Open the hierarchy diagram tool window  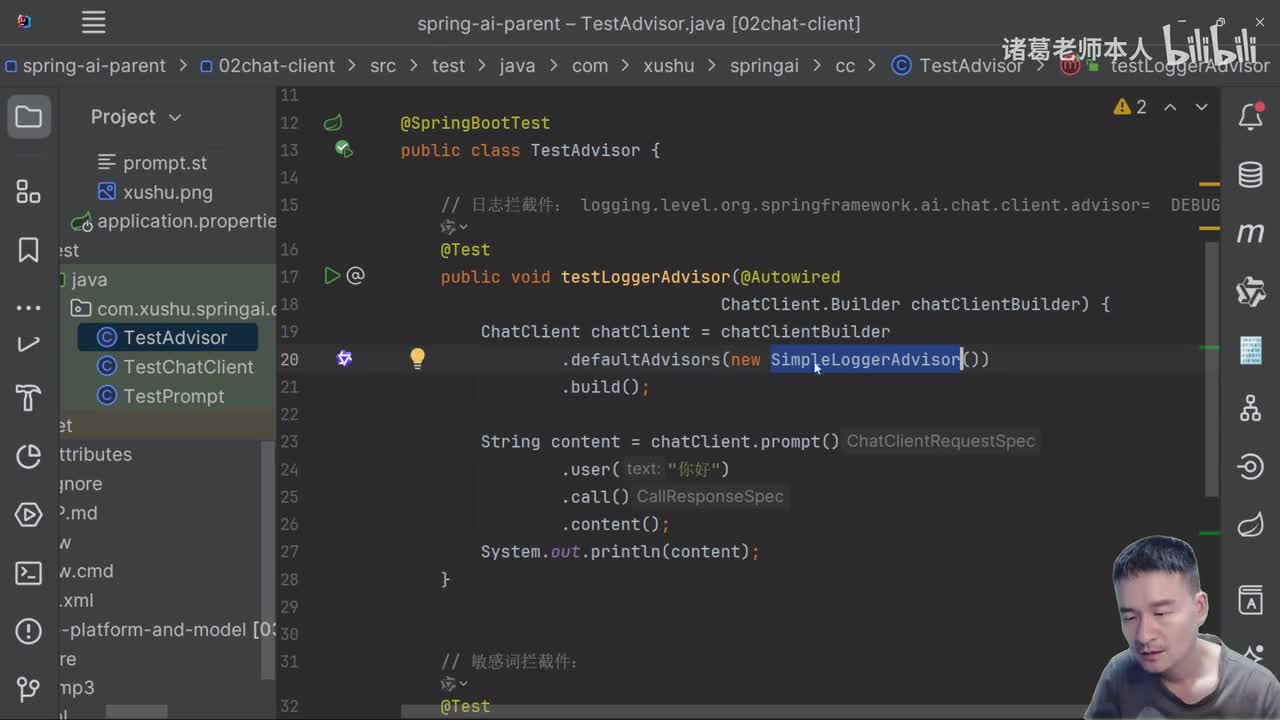[1250, 408]
